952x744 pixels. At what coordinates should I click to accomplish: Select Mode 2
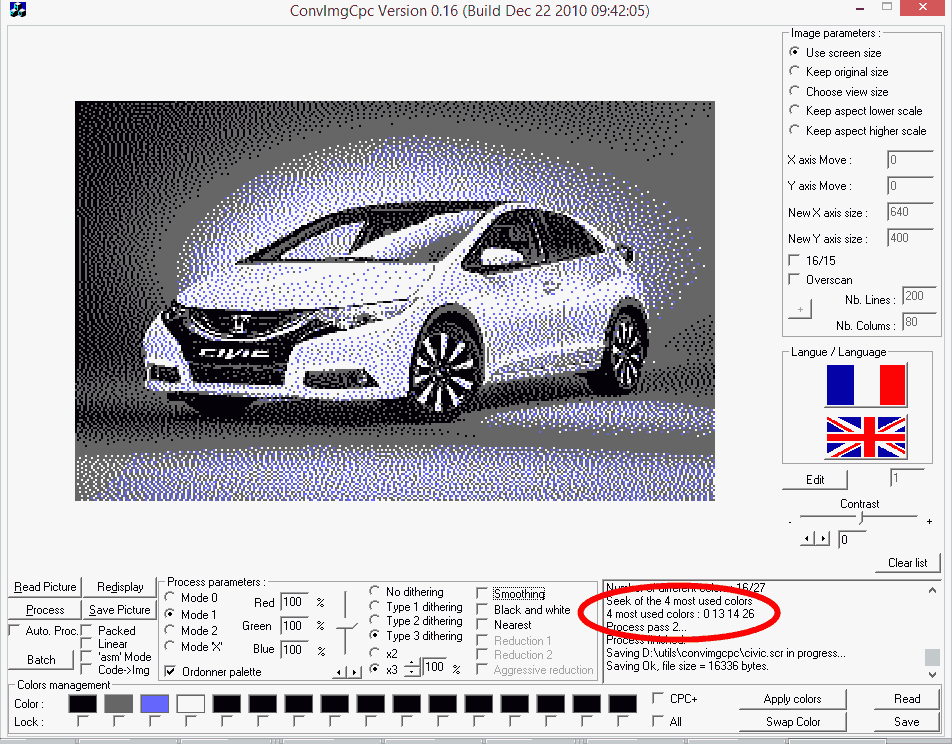point(170,630)
